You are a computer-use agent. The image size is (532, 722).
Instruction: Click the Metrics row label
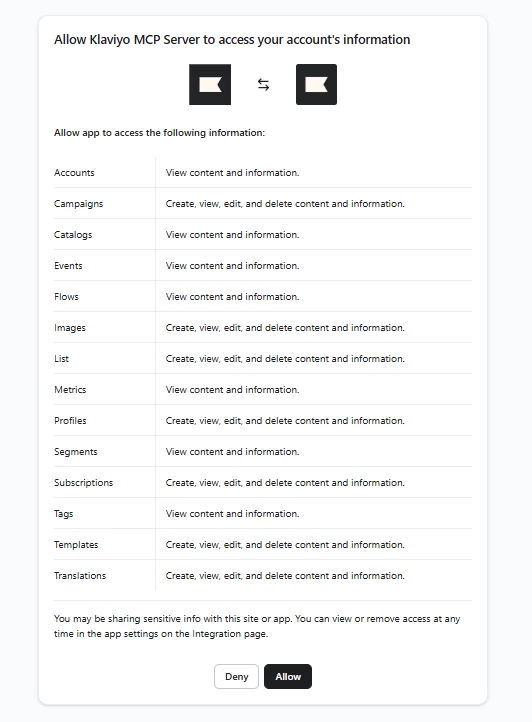click(70, 390)
